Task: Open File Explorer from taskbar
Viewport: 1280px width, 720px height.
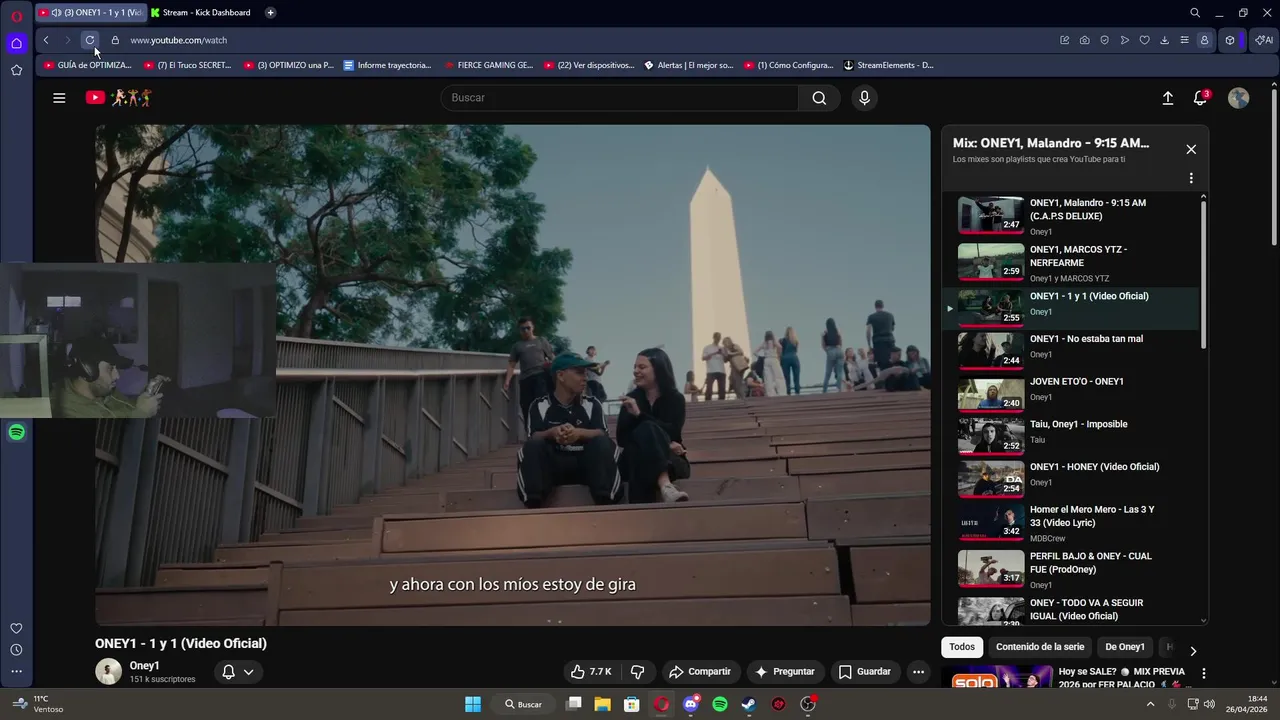Action: pyautogui.click(x=603, y=704)
